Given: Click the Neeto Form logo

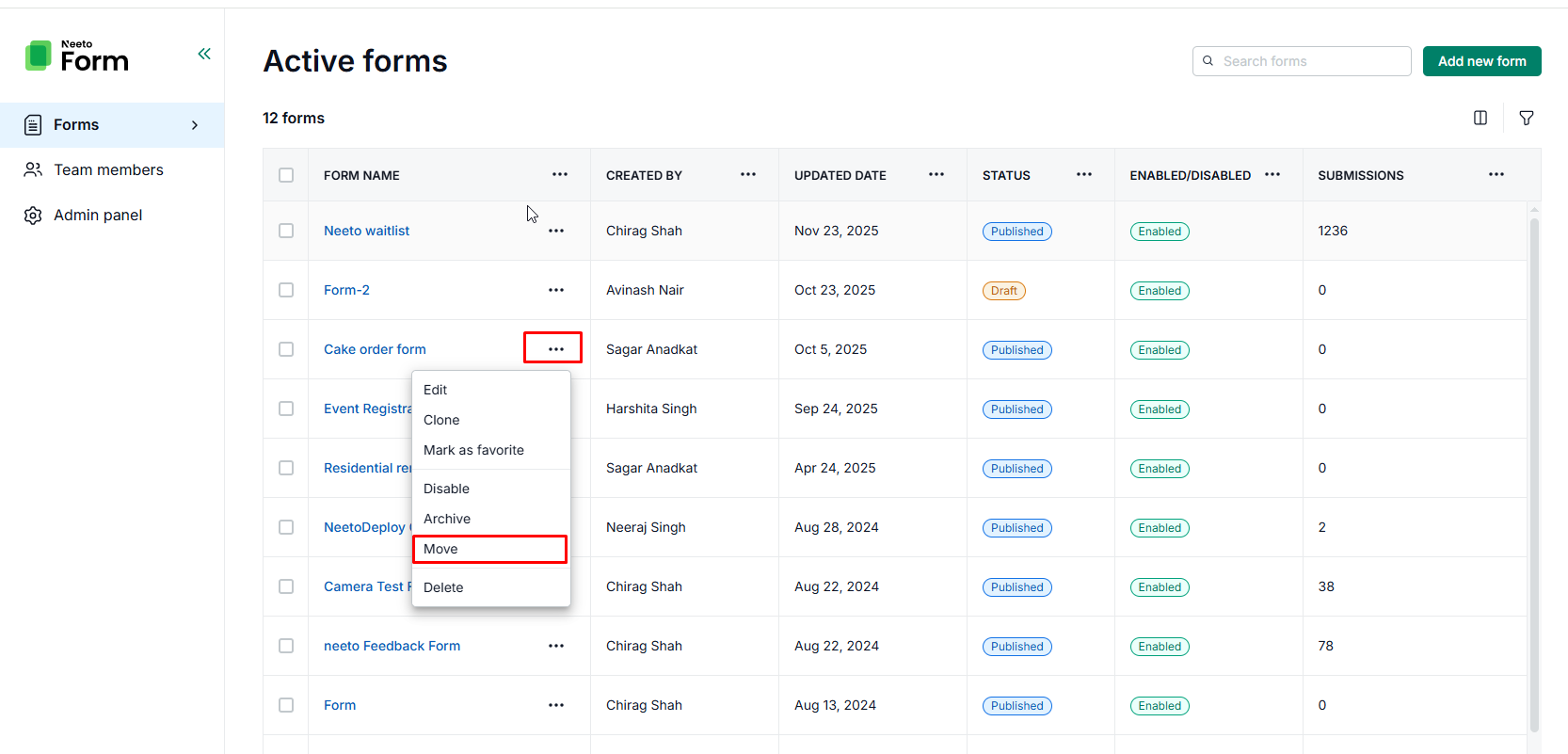Looking at the screenshot, I should [x=77, y=56].
